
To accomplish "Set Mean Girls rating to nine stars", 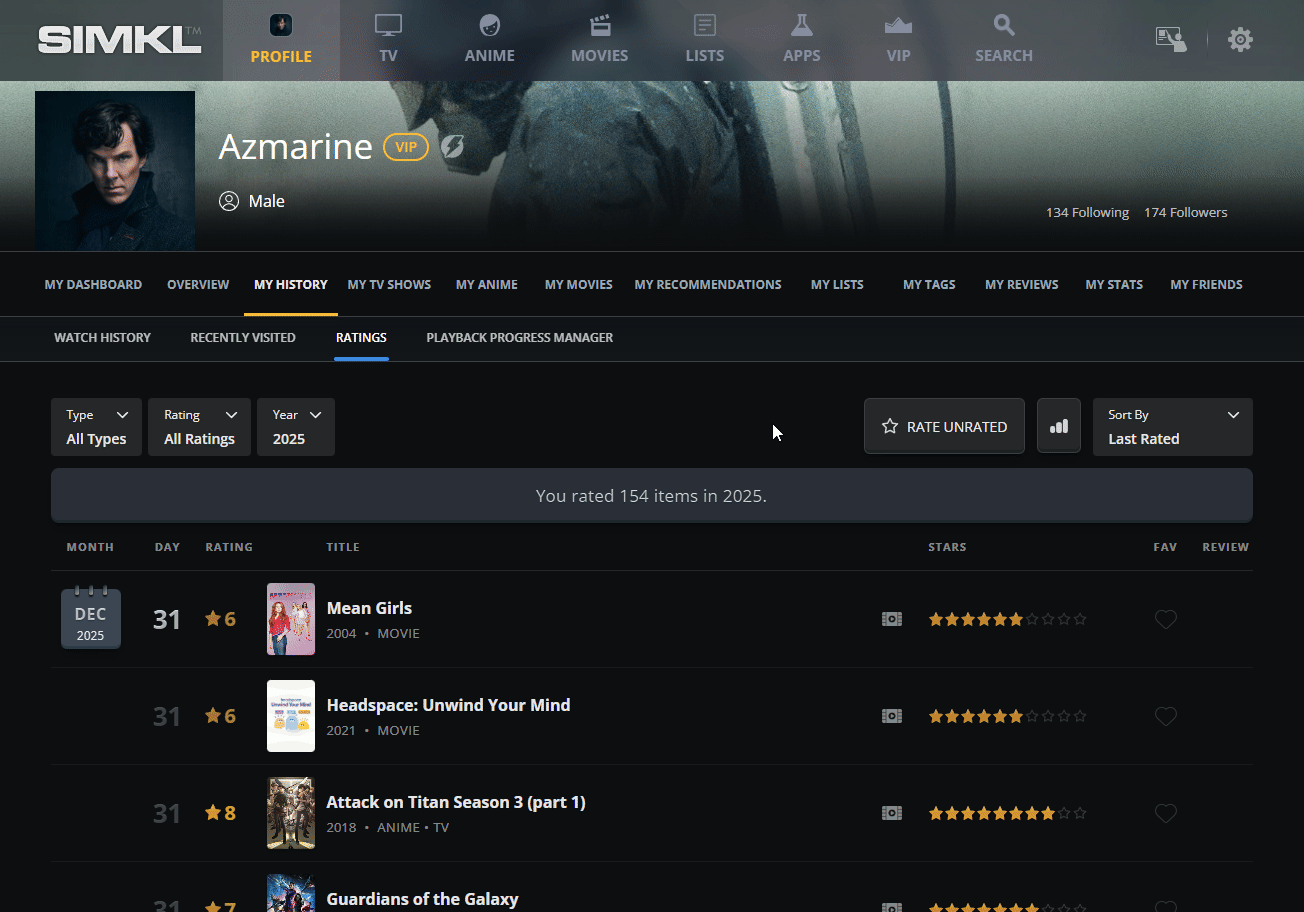I will [1064, 620].
